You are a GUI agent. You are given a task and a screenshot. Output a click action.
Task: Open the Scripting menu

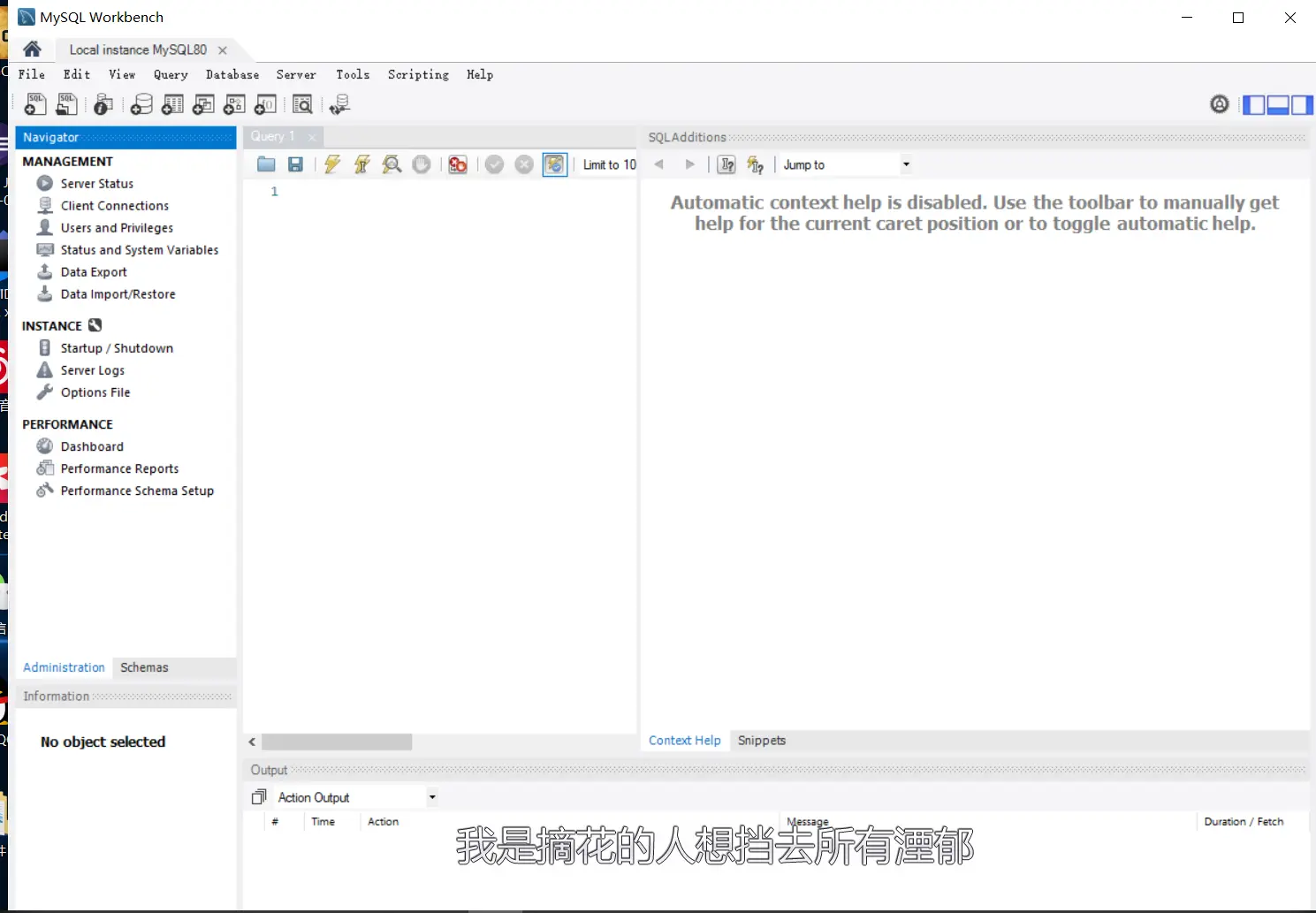tap(418, 74)
